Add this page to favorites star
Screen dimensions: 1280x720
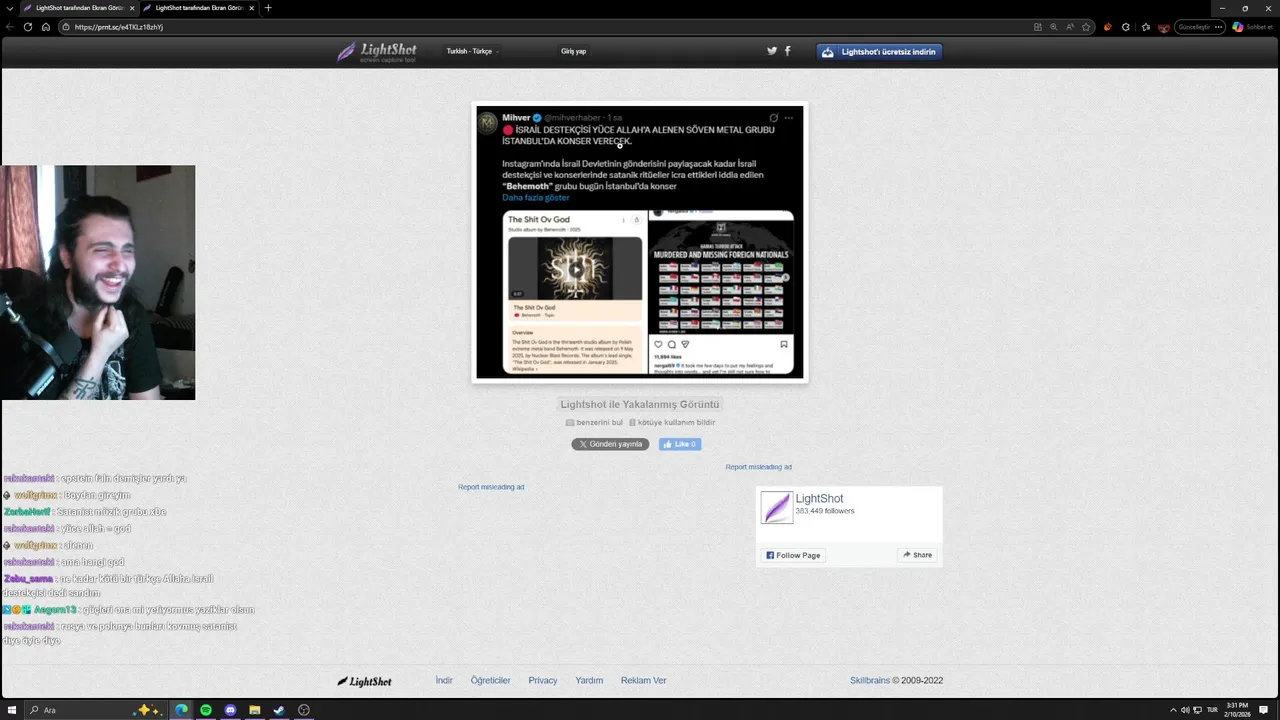click(1086, 27)
